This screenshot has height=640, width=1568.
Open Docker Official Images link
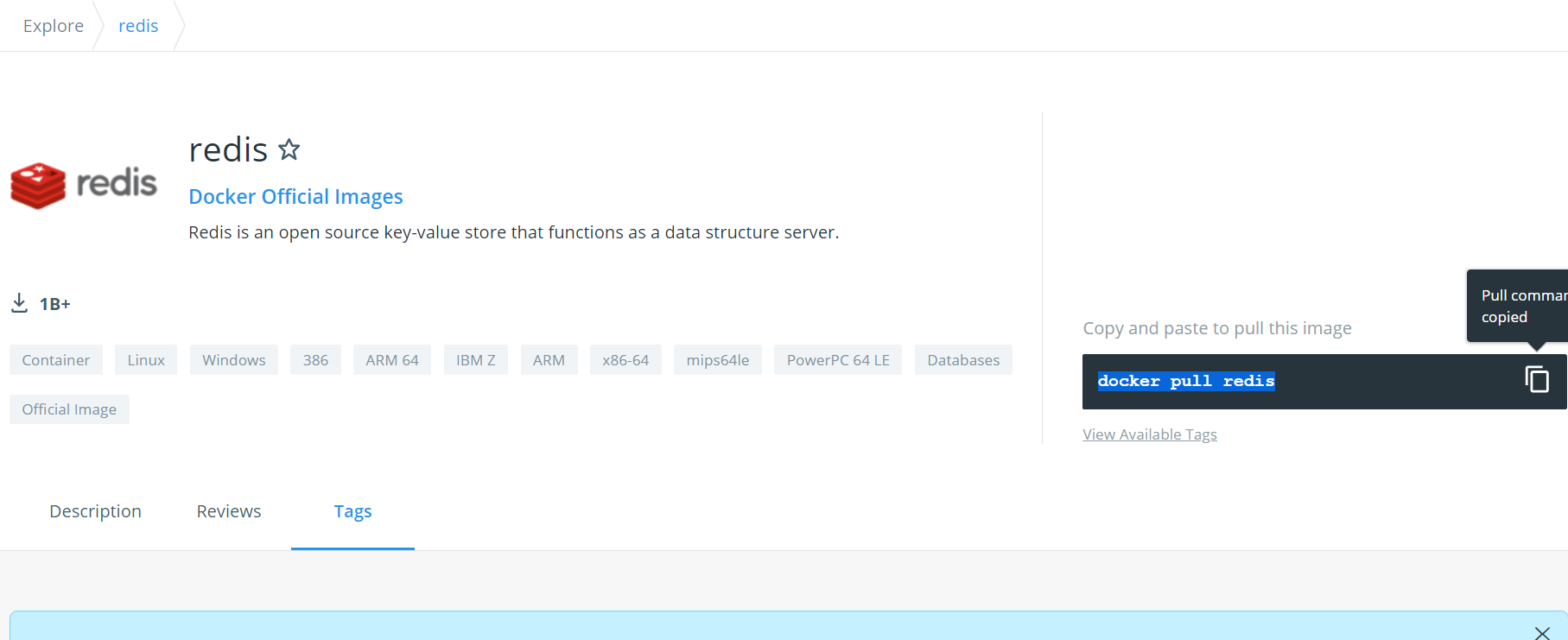(295, 197)
